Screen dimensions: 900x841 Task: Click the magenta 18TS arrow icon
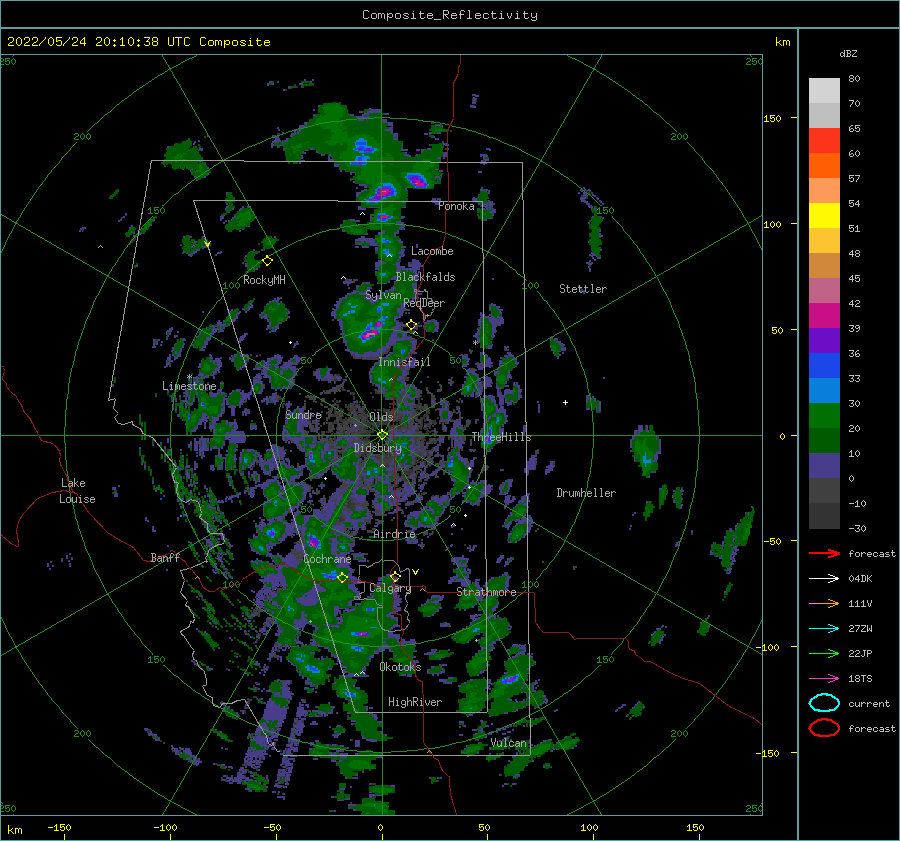coord(824,679)
